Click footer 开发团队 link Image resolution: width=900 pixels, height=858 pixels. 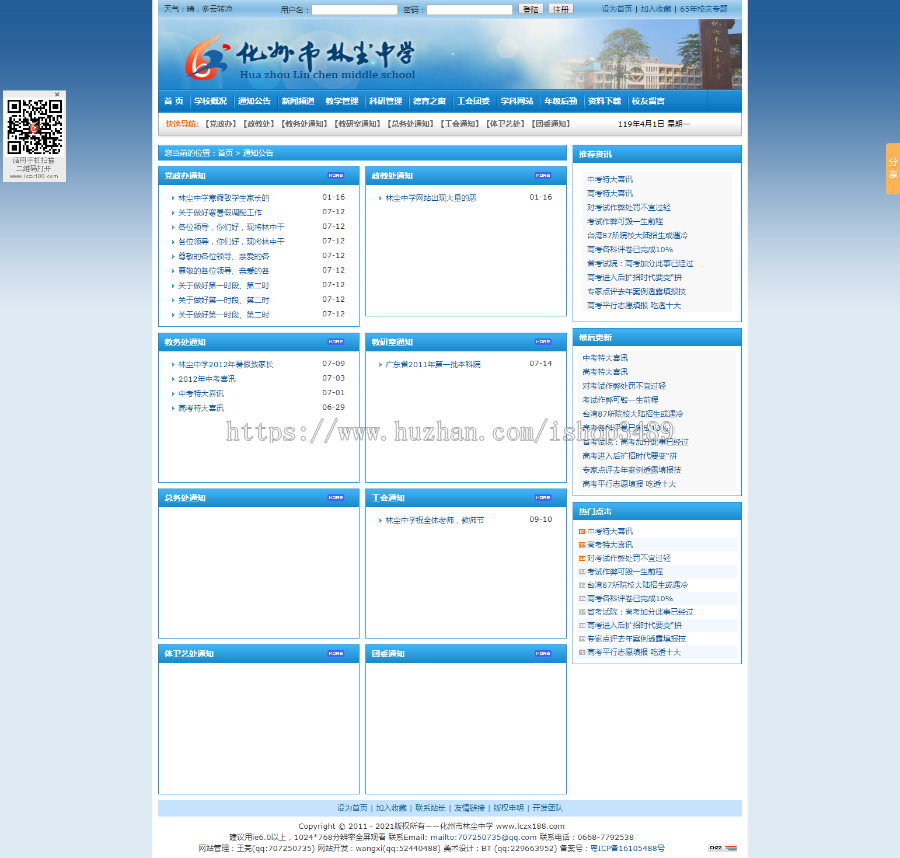coord(548,807)
